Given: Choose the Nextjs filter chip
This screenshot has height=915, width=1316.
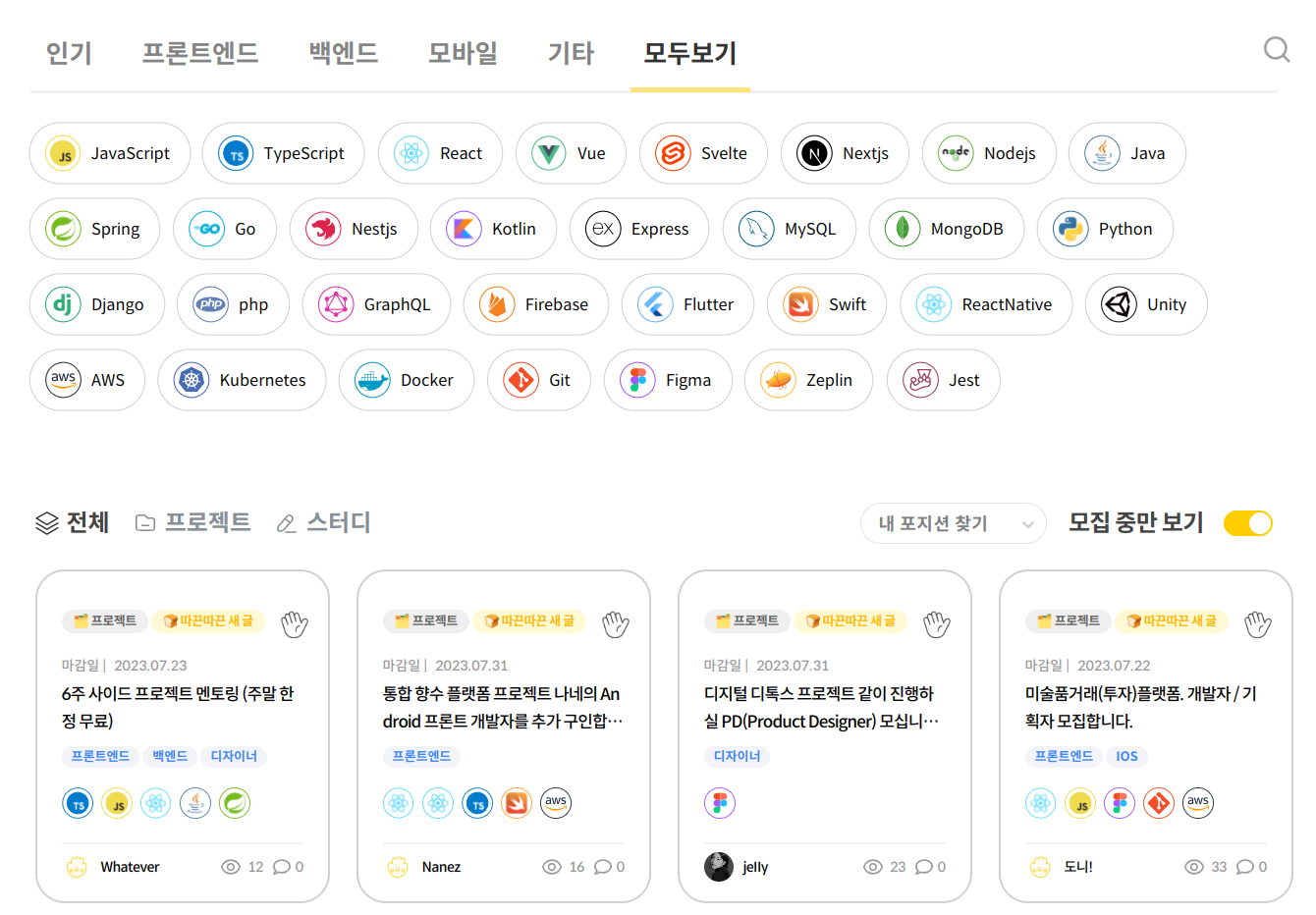Looking at the screenshot, I should [845, 153].
